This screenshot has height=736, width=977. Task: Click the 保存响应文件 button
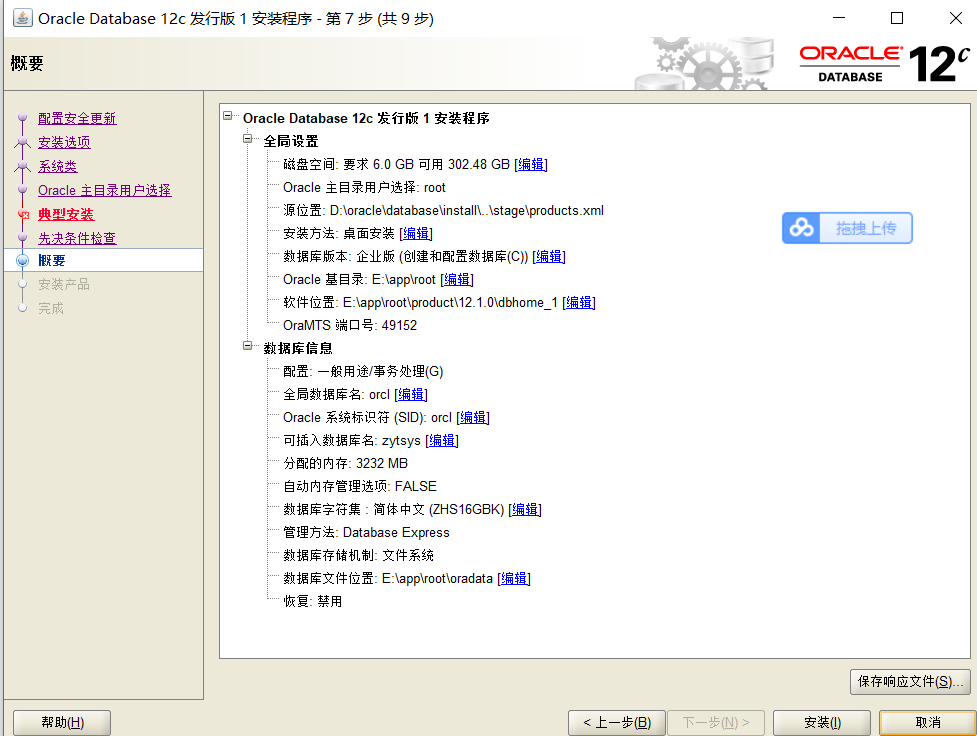(x=910, y=682)
